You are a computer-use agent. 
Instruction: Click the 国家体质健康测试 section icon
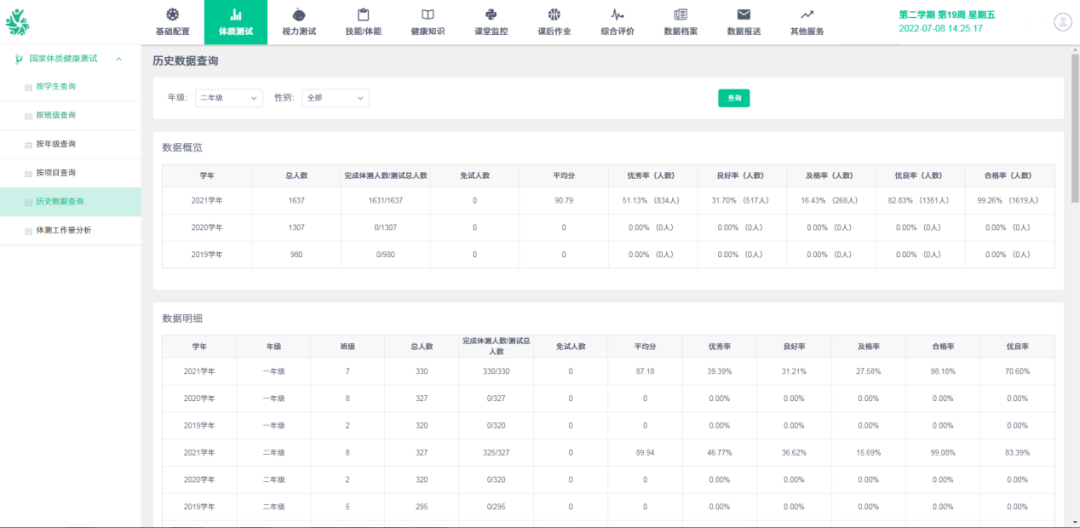[19, 59]
